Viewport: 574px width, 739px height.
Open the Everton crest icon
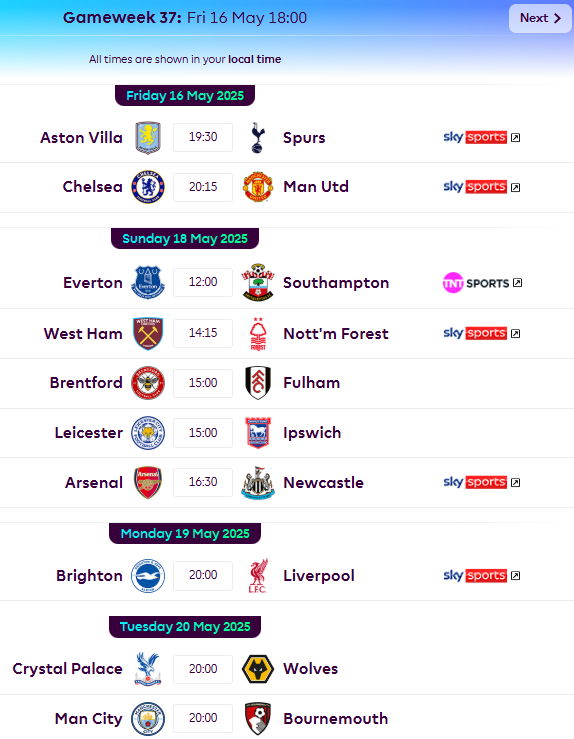point(148,282)
